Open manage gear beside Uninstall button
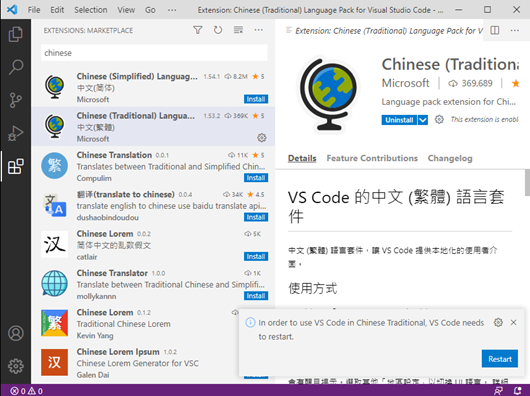This screenshot has width=530, height=396. click(439, 119)
